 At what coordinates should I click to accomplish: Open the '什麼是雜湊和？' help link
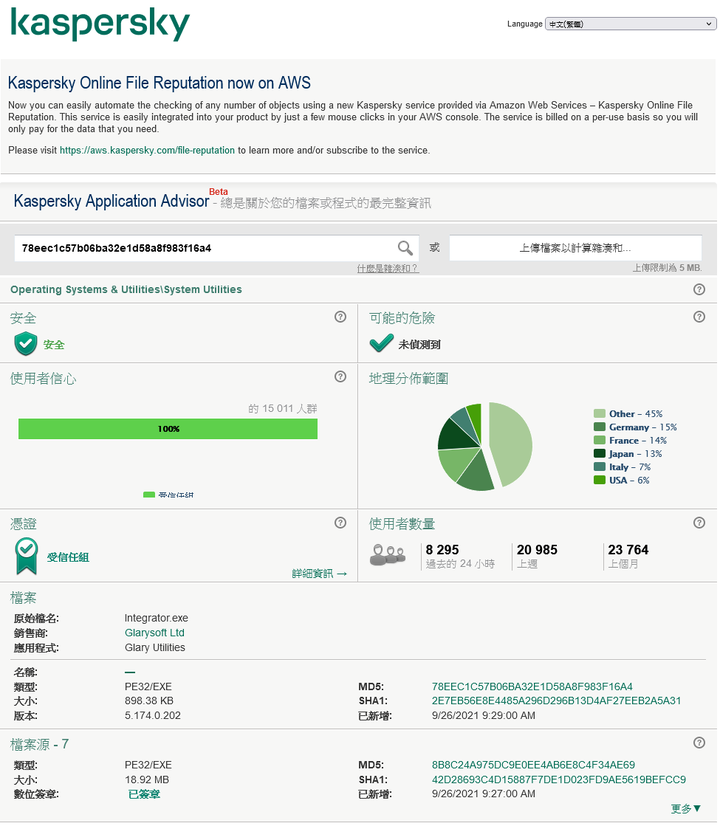coord(388,268)
